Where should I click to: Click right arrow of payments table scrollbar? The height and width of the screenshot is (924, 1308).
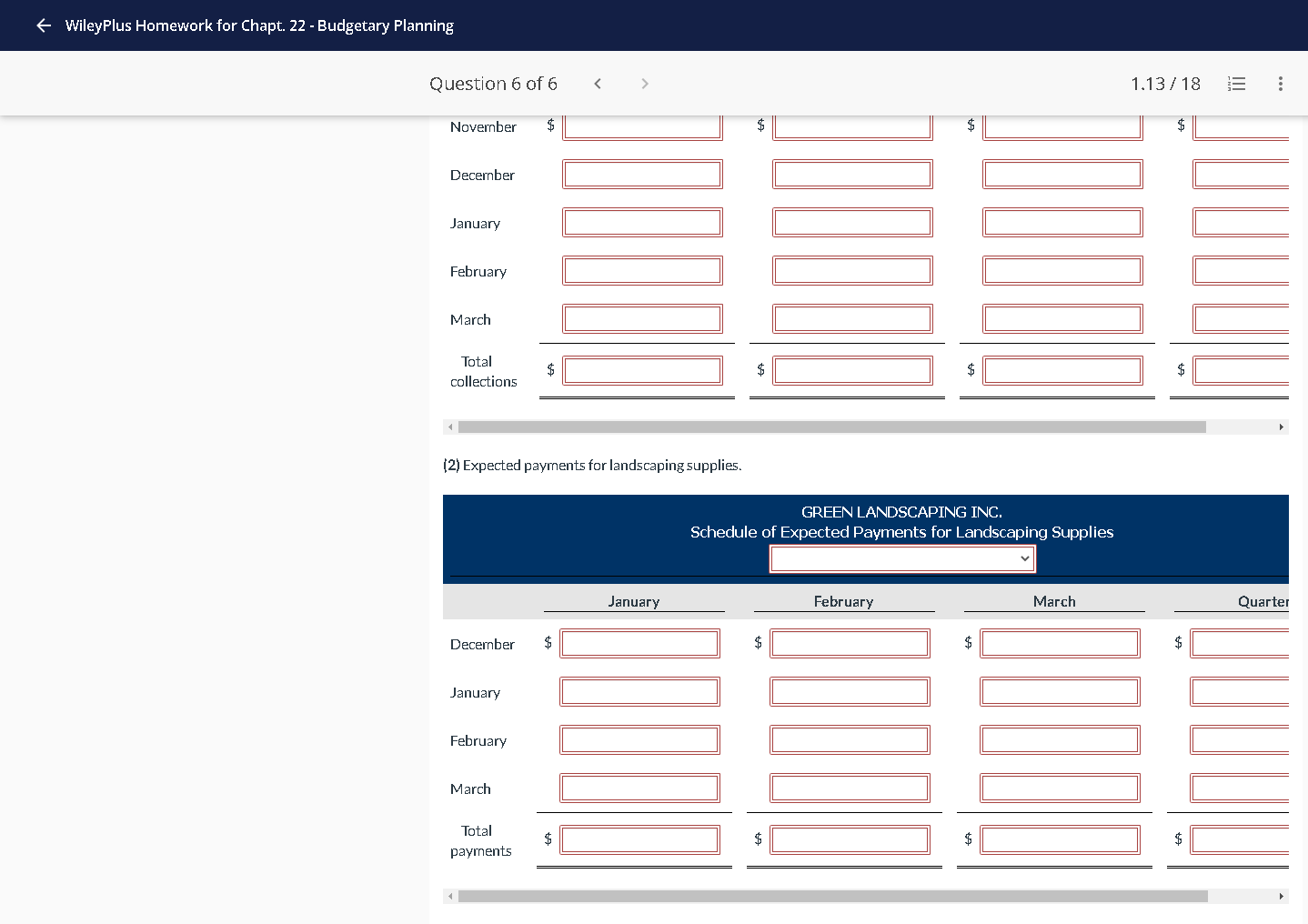[1282, 896]
